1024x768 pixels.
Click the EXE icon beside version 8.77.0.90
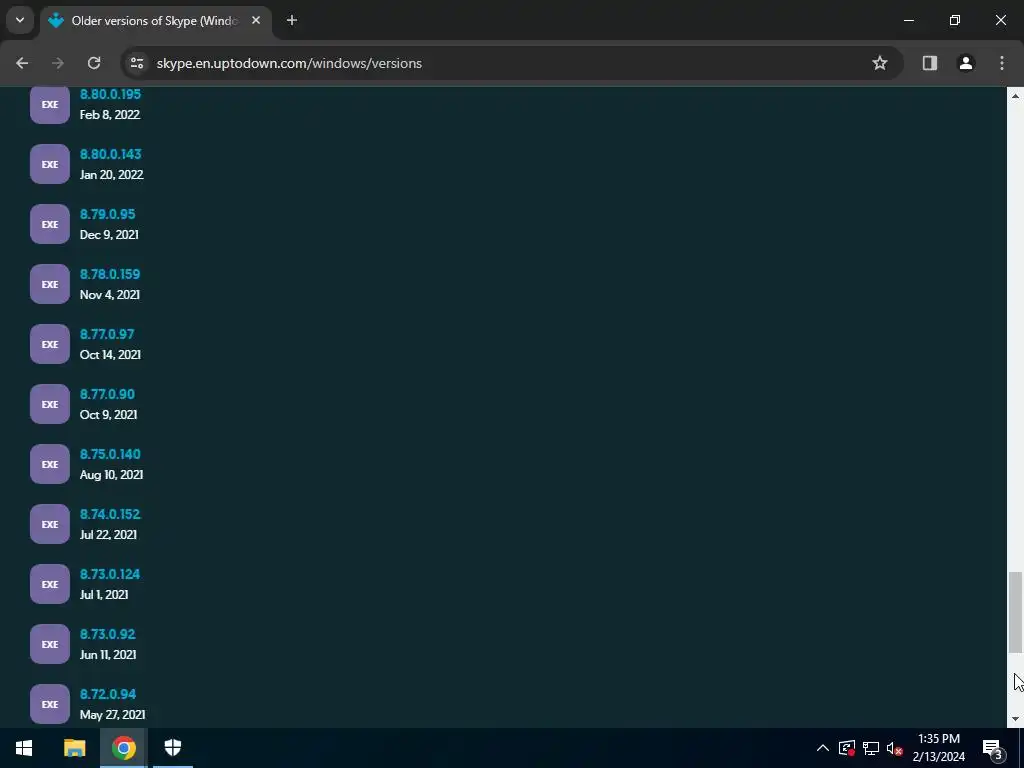50,404
